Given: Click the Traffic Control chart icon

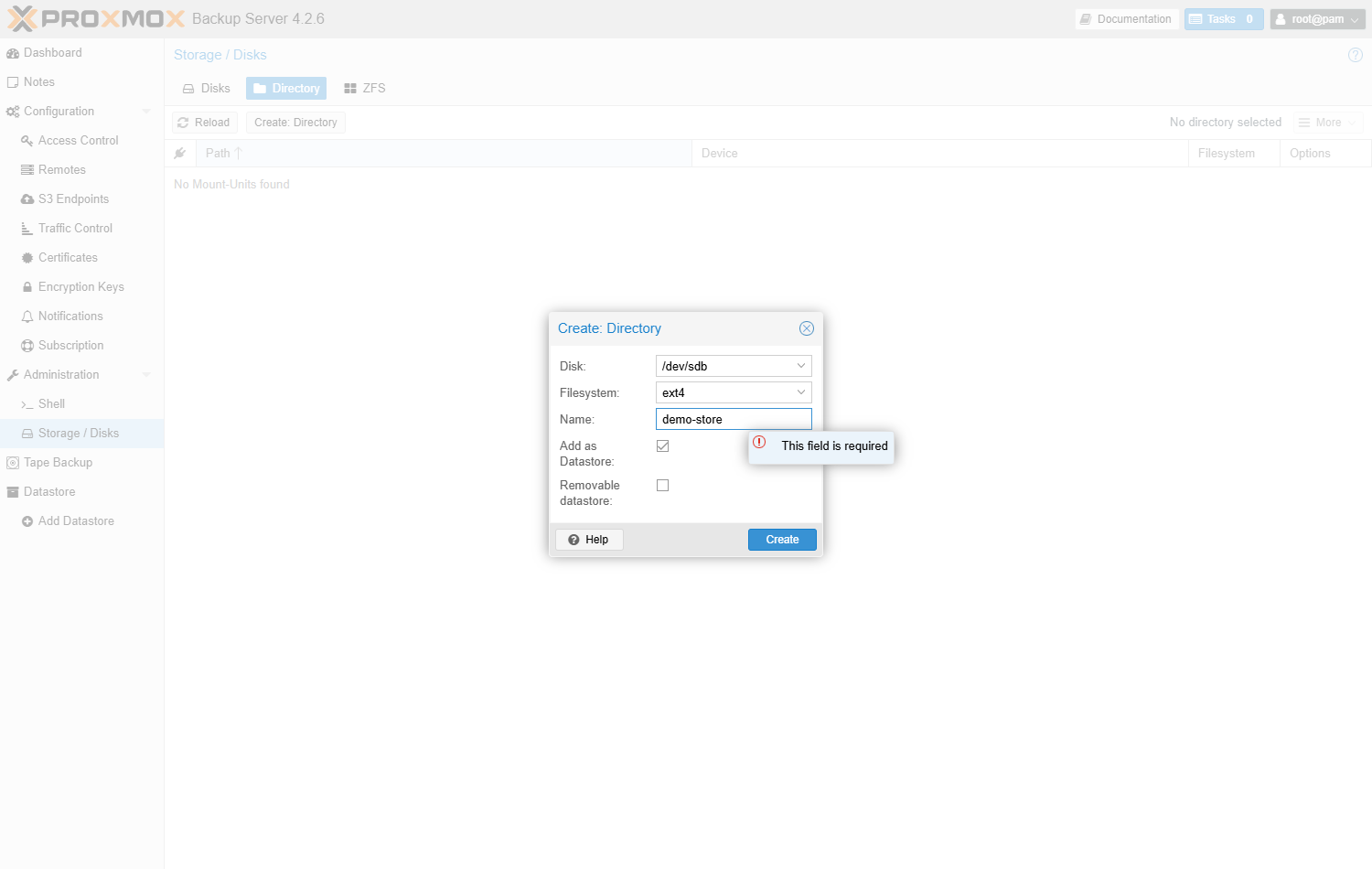Looking at the screenshot, I should pyautogui.click(x=27, y=229).
